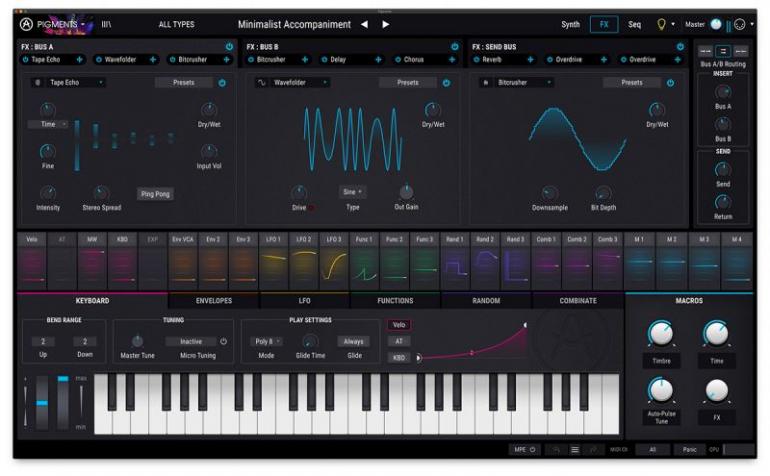Click the Timbre macro knob
Screen dimensions: 770x476
coord(661,334)
